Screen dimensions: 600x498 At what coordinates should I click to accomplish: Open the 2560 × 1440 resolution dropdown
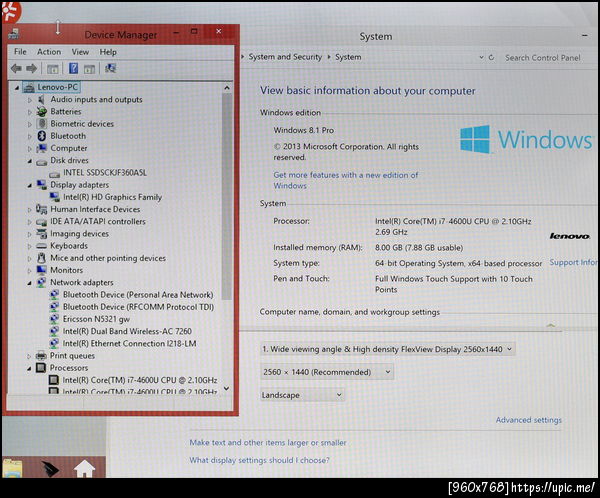[x=327, y=372]
